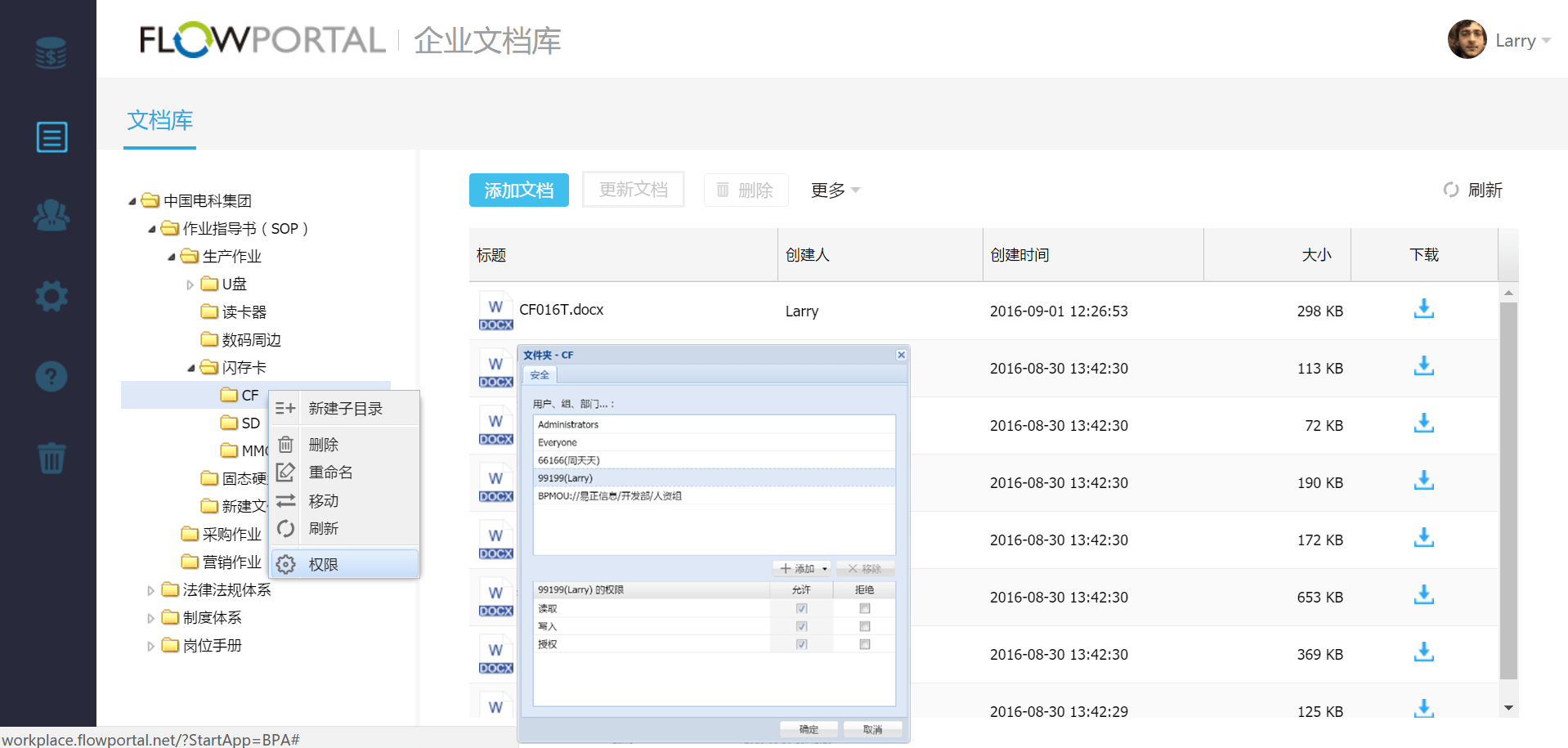Select Everyone in the user list
This screenshot has width=1568, height=748.
pos(558,442)
